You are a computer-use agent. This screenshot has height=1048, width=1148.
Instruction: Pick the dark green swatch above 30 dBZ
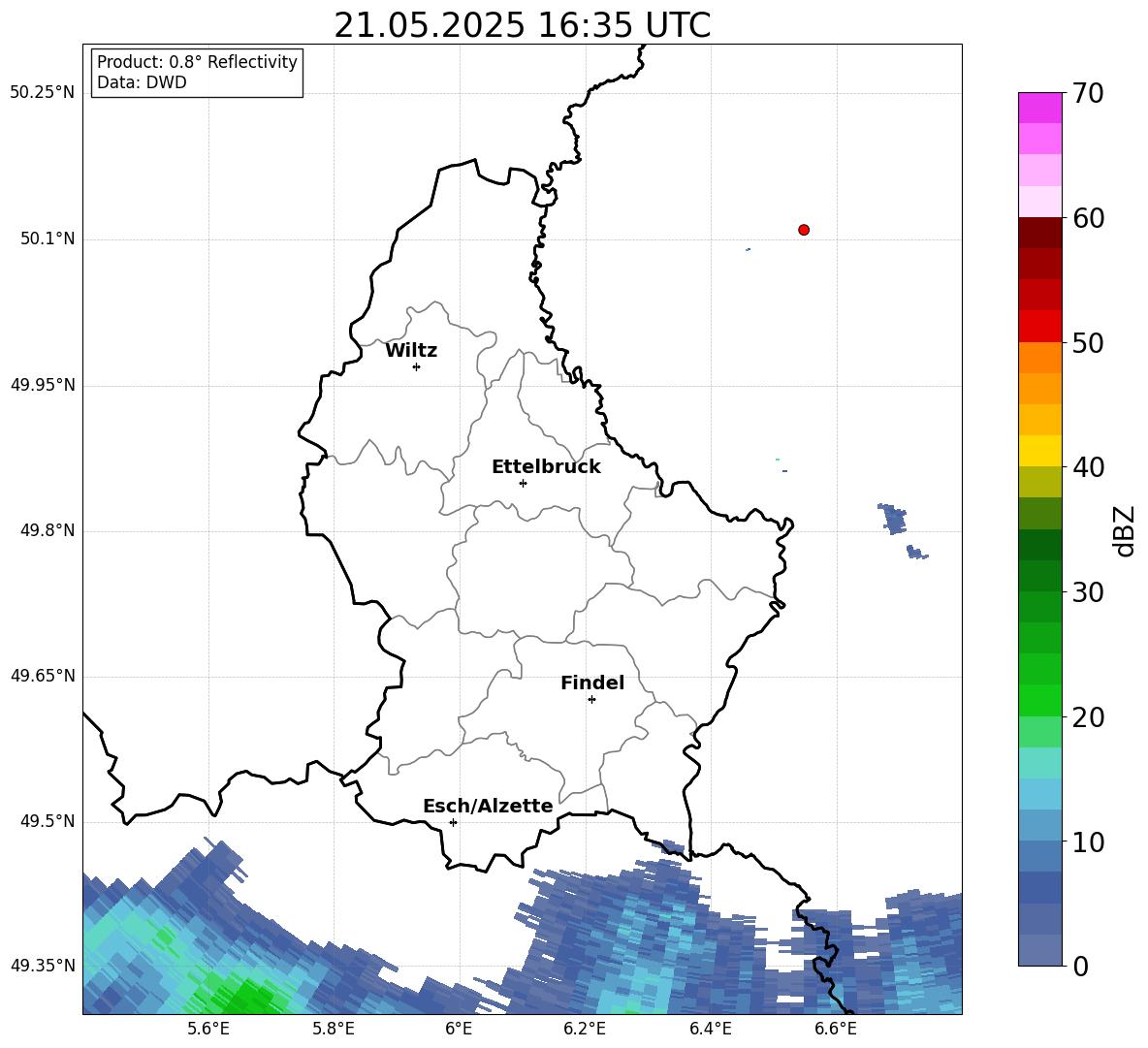point(1039,576)
